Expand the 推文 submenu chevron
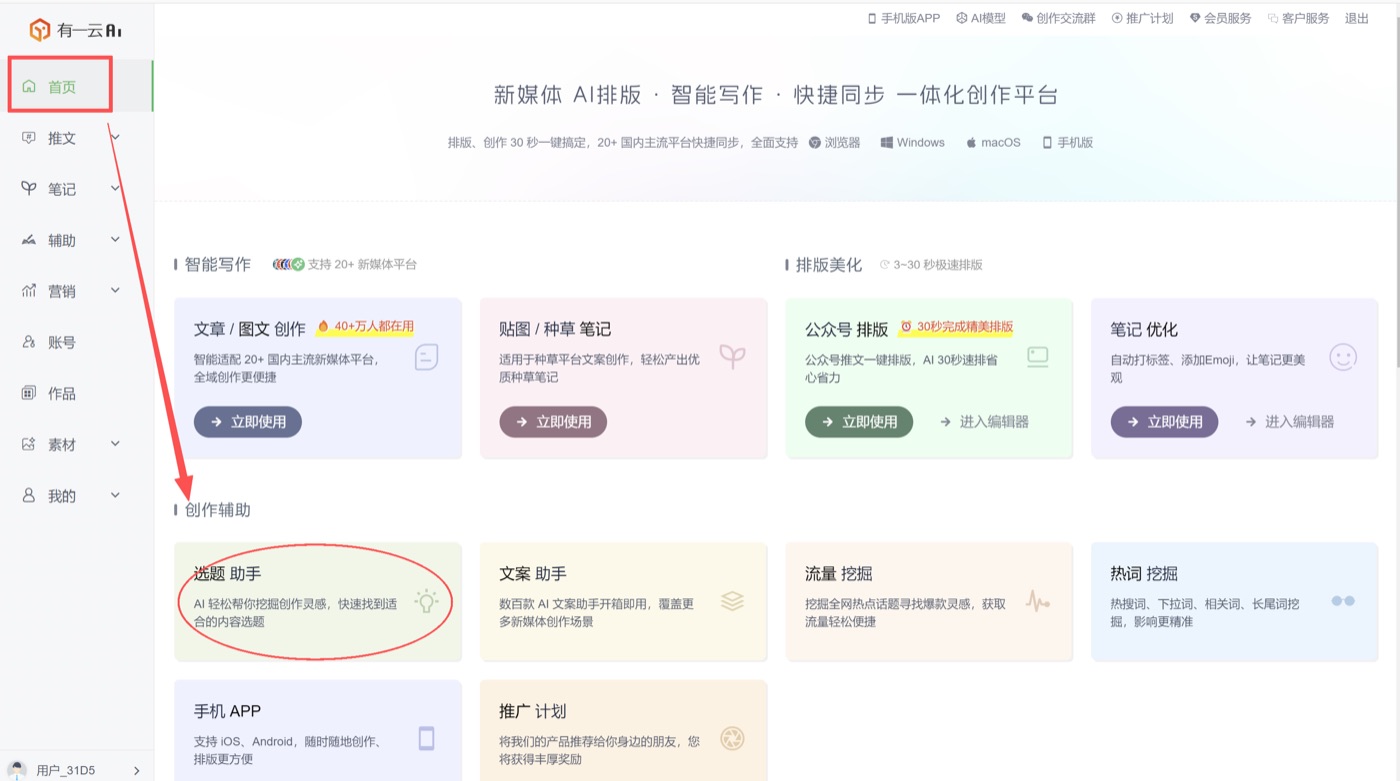 [115, 138]
